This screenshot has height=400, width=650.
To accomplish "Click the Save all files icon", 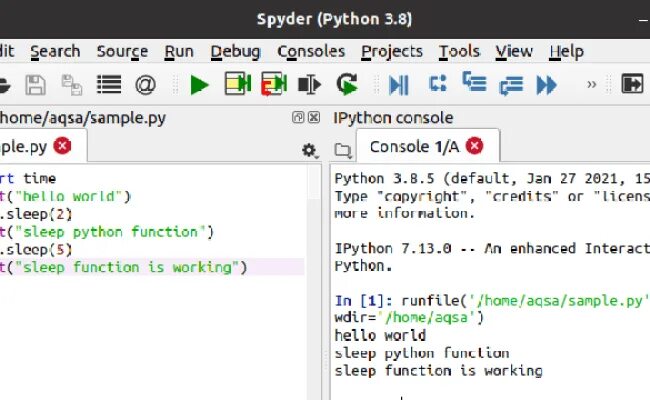I will (x=72, y=85).
